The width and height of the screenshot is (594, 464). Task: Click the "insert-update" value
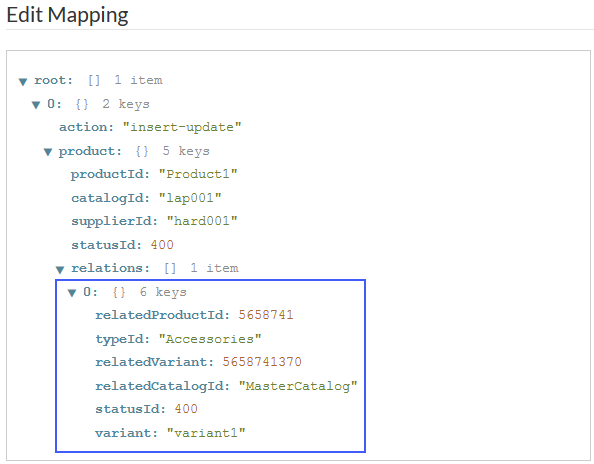pyautogui.click(x=182, y=127)
